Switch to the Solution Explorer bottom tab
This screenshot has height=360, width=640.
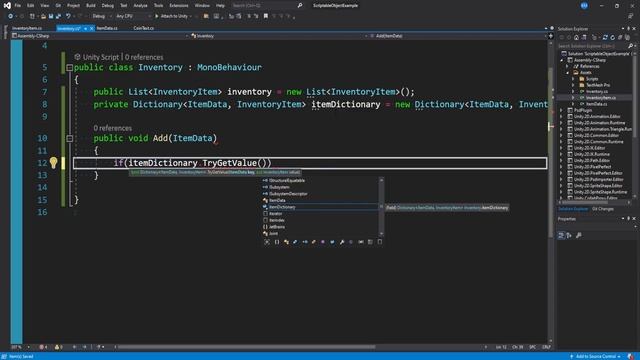pyautogui.click(x=573, y=209)
